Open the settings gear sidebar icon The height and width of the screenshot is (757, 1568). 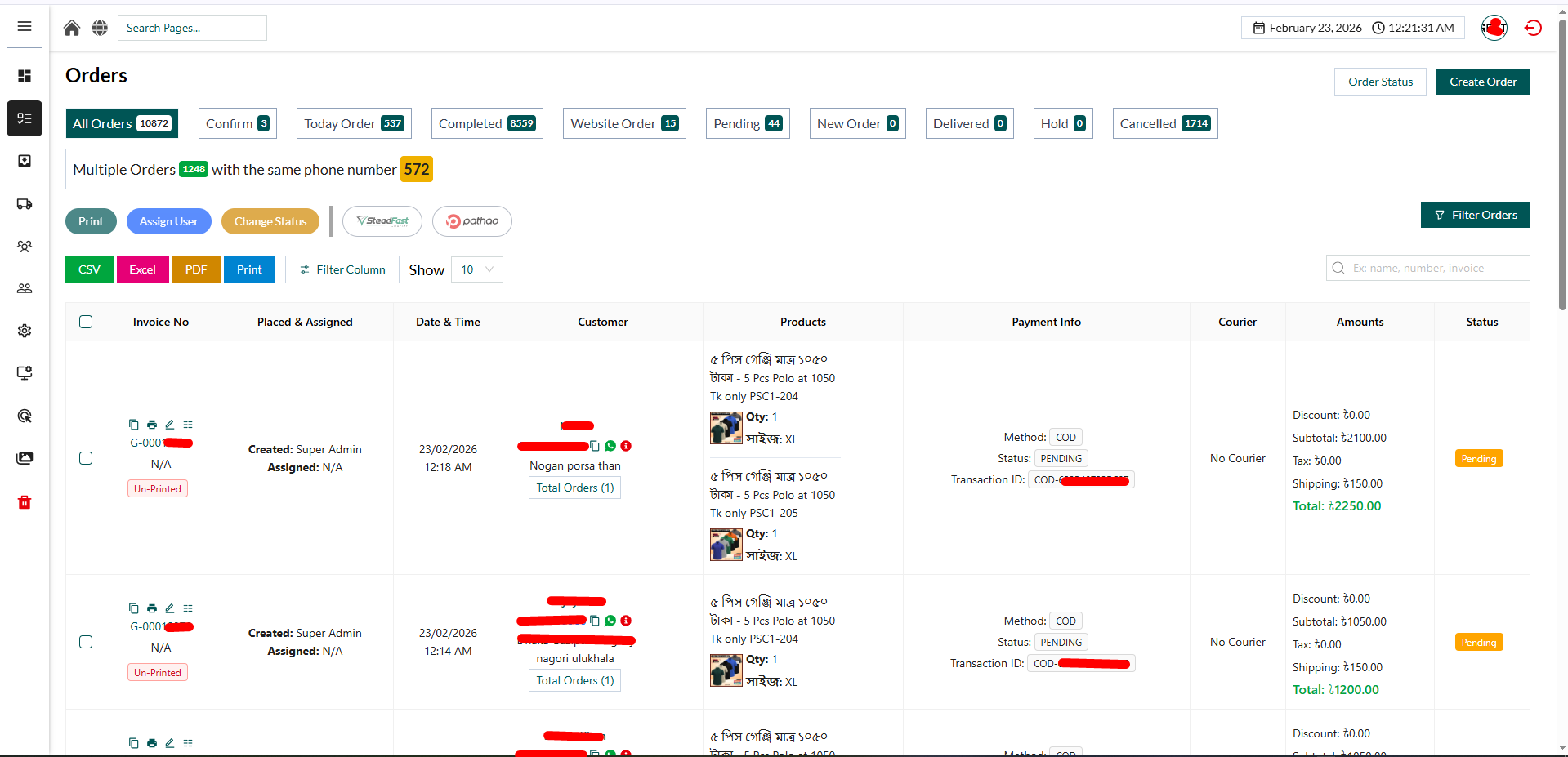[25, 331]
